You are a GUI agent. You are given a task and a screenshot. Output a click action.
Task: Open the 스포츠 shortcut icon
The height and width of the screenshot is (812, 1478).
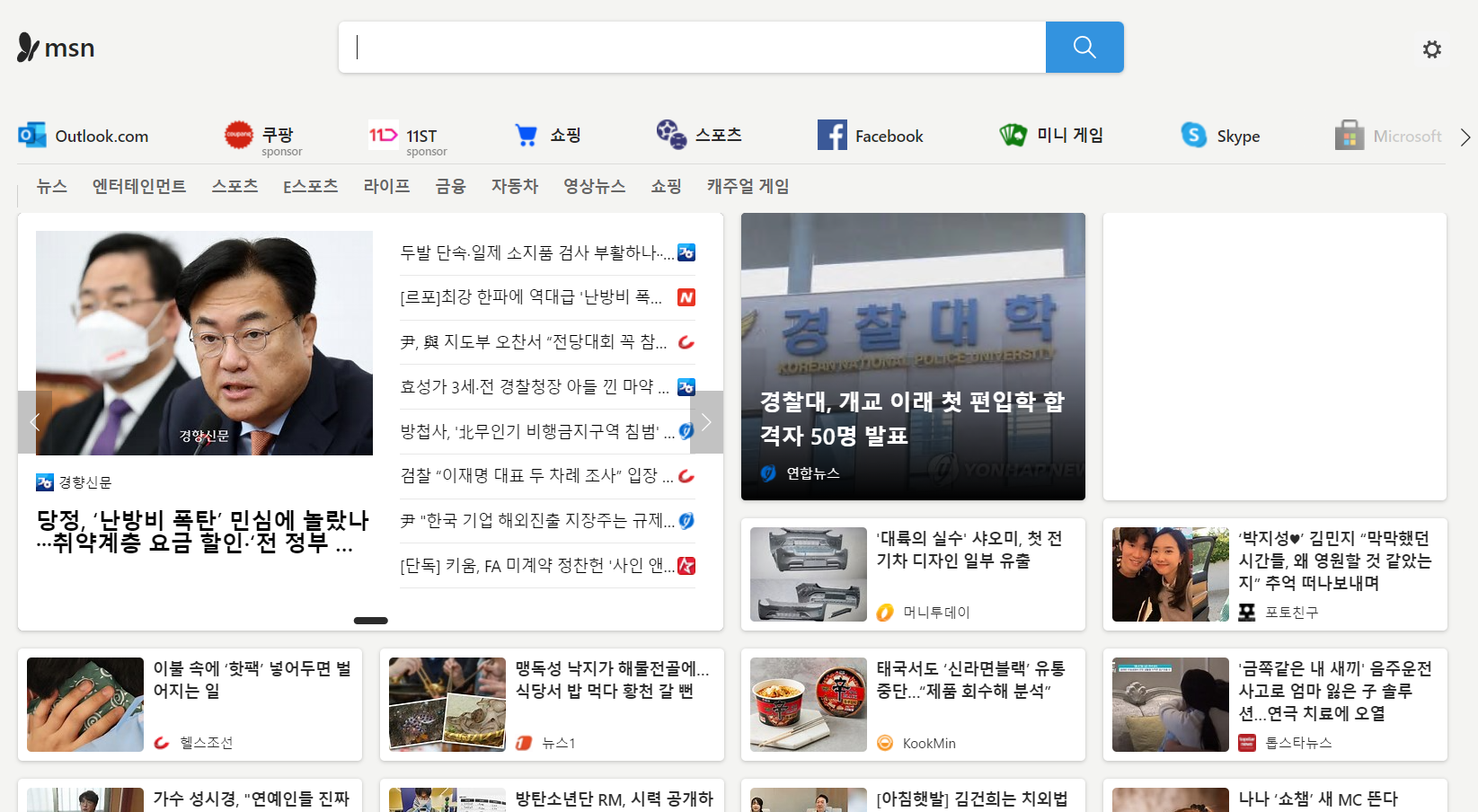click(x=700, y=135)
